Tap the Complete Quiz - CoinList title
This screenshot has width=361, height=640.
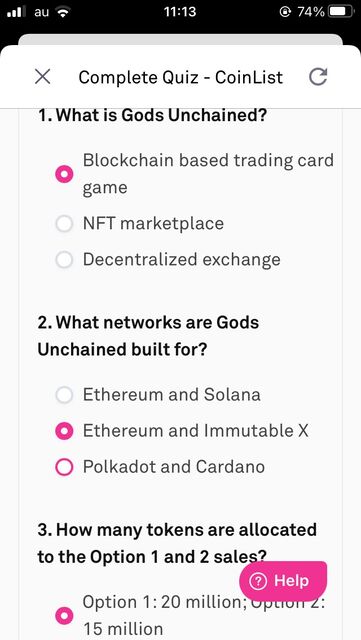pos(180,77)
